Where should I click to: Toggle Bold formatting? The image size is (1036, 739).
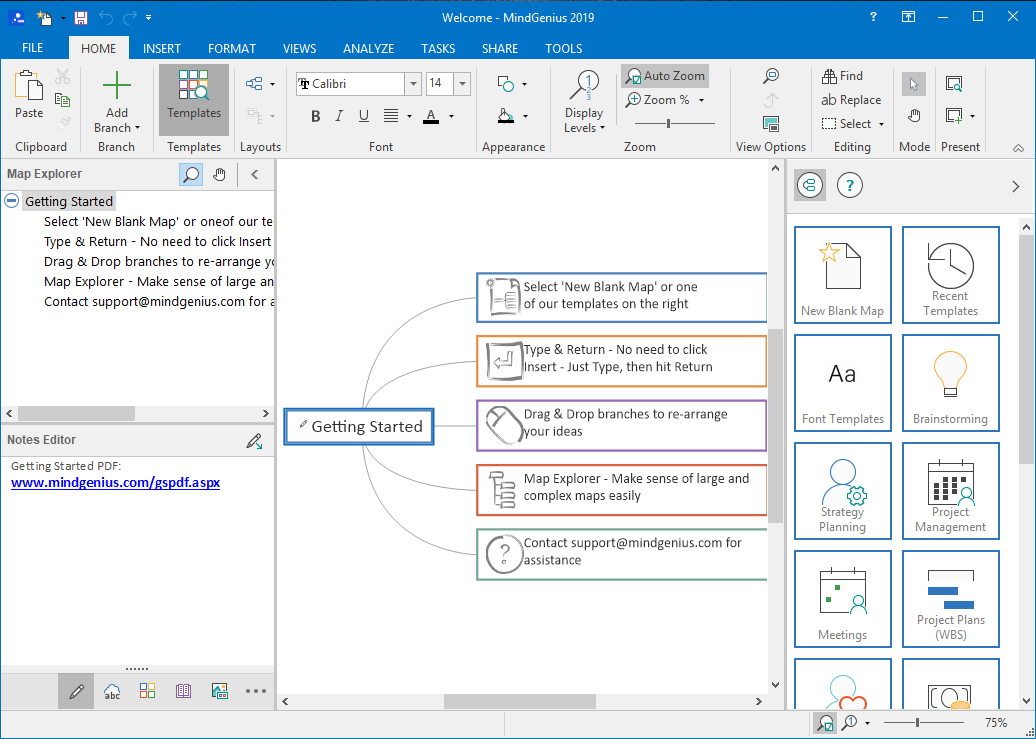pyautogui.click(x=315, y=116)
